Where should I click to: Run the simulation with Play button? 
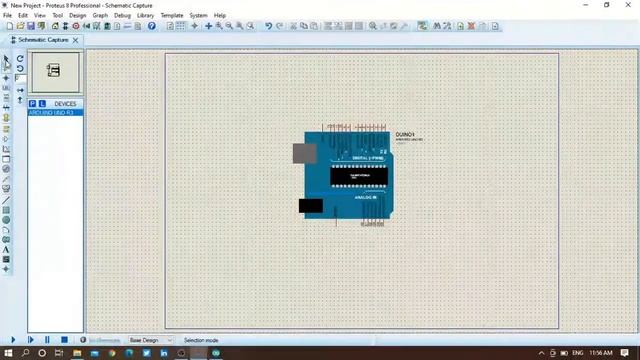13,340
